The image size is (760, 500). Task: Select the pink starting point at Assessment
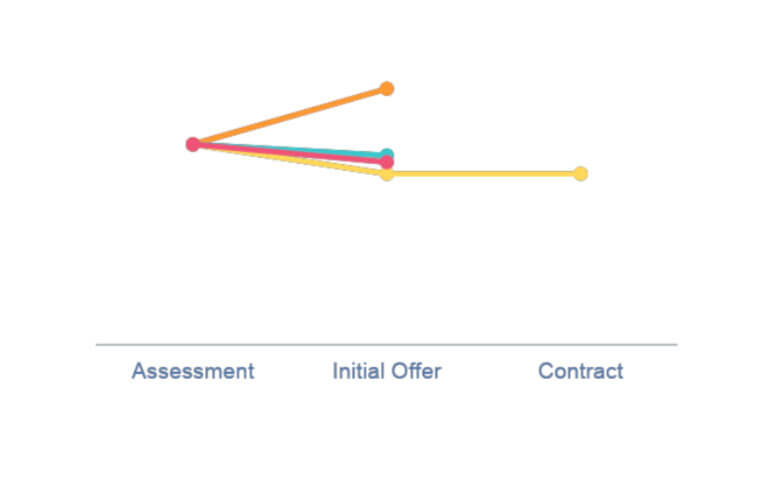[x=193, y=144]
